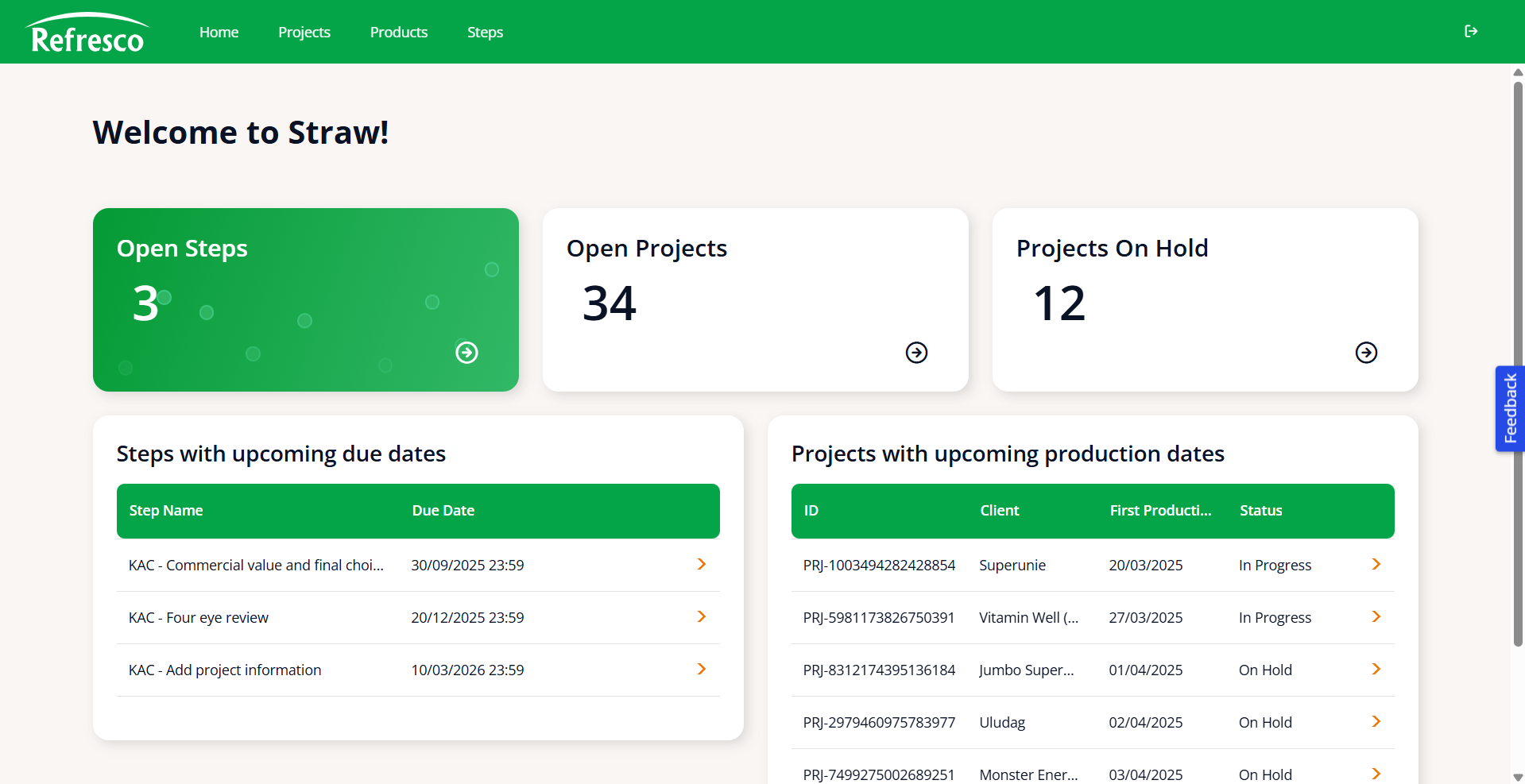Select project ID PRJ-7499275002689251

tap(879, 774)
